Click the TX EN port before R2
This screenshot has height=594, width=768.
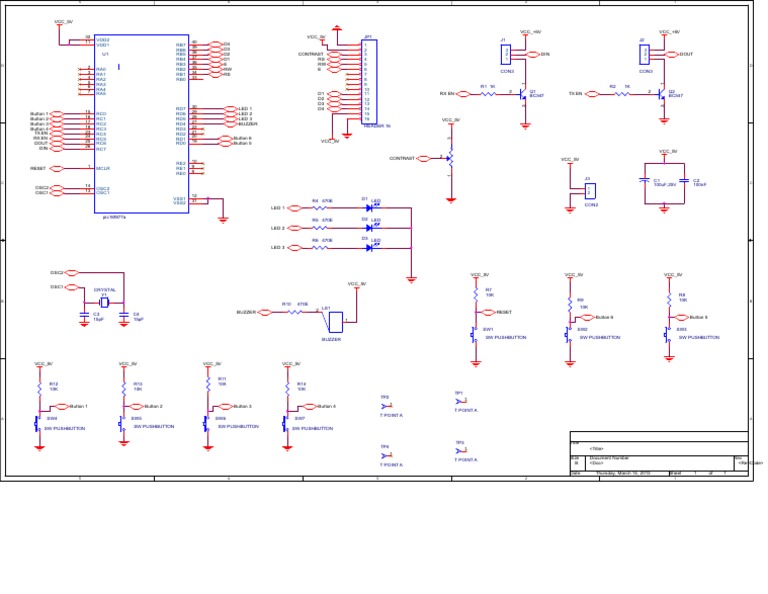(x=592, y=94)
